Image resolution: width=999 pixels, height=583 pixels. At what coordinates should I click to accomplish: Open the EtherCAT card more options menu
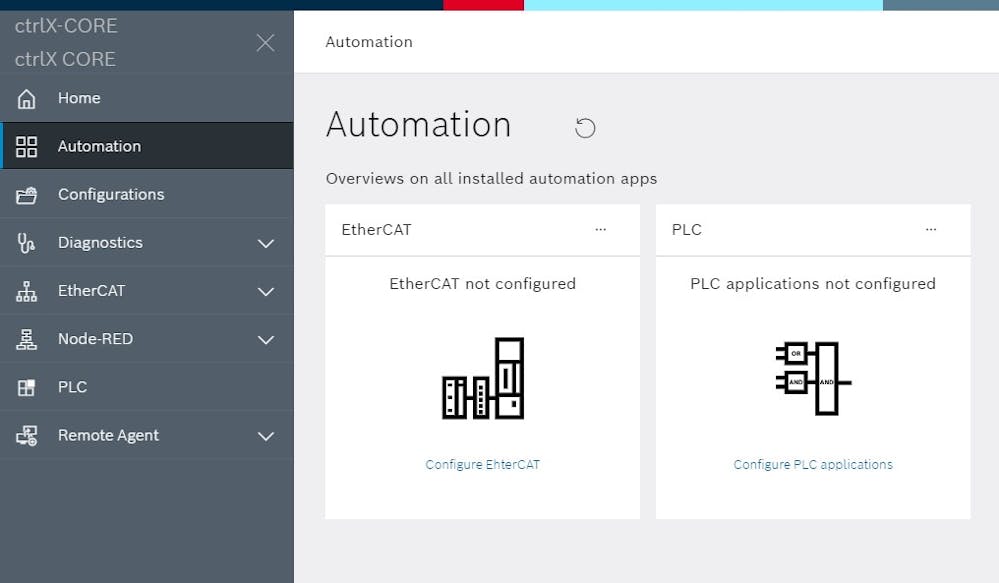click(600, 229)
